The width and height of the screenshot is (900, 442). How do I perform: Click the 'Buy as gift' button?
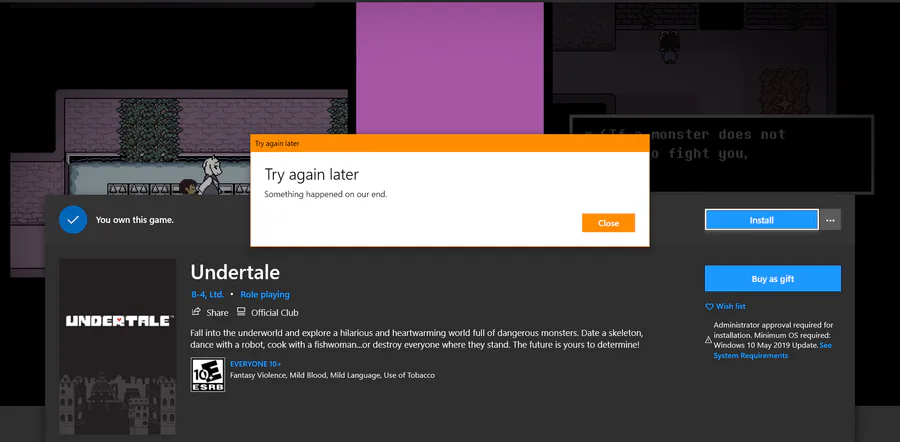773,278
